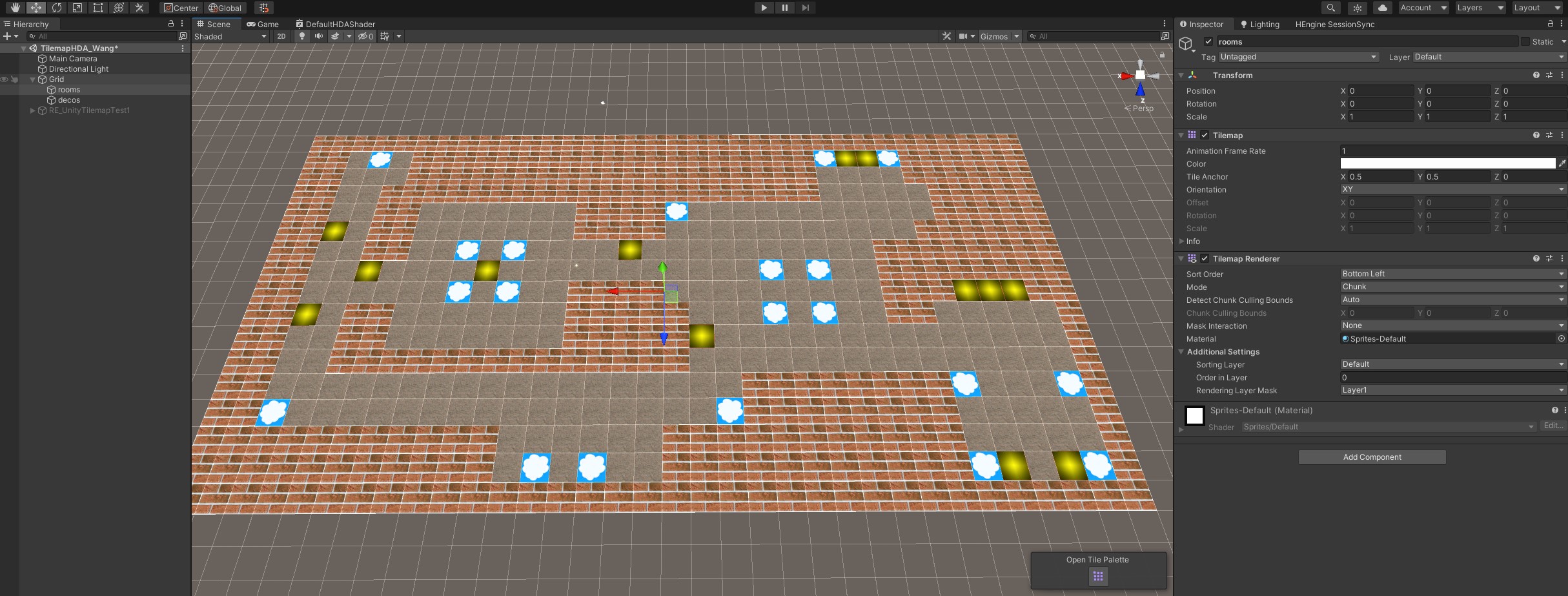This screenshot has width=1568, height=596.
Task: Select the Rotate tool
Action: [57, 8]
